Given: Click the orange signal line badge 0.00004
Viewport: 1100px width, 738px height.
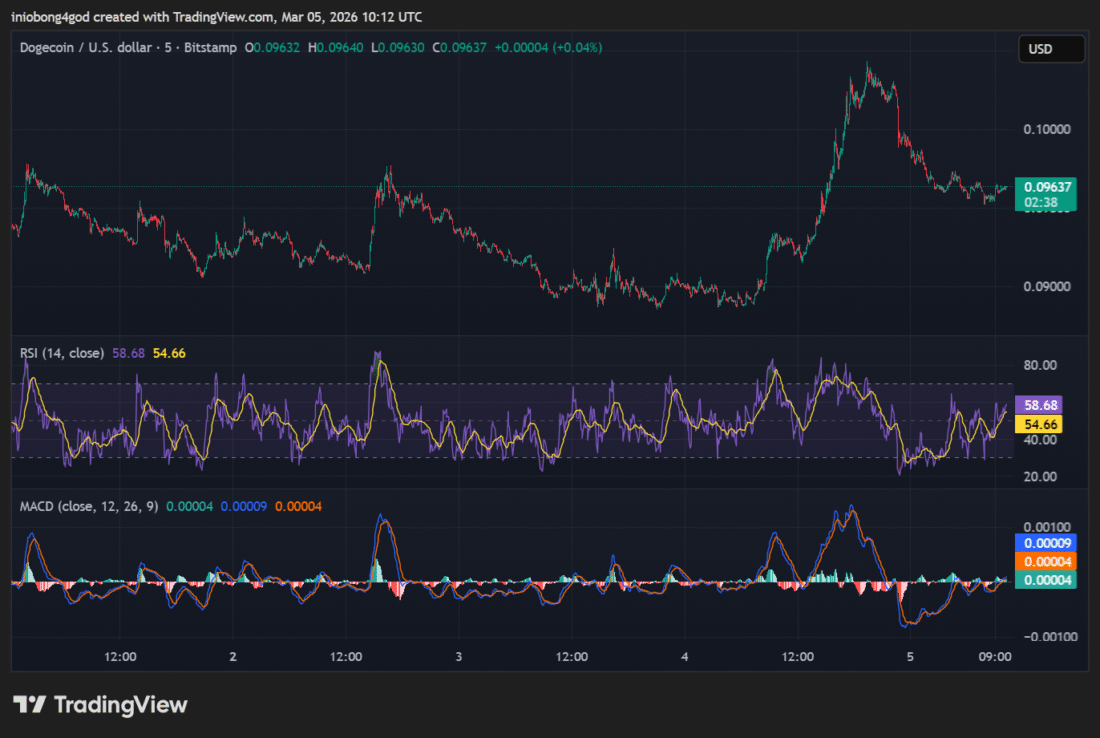Looking at the screenshot, I should [1046, 562].
